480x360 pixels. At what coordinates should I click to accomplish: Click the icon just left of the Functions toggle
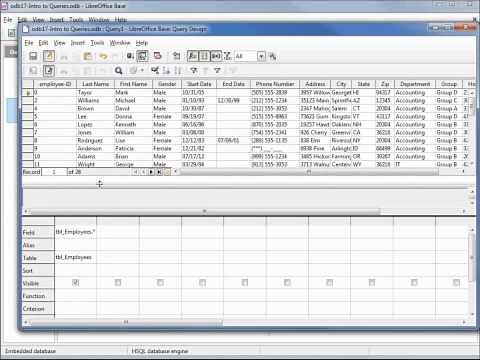point(176,56)
